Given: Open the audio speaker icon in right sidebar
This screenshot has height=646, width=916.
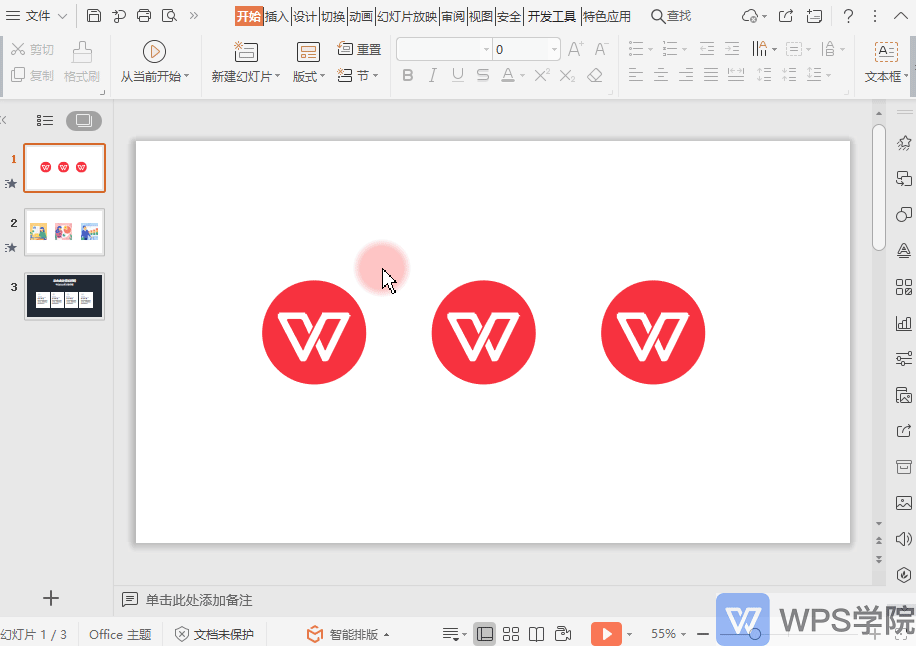Looking at the screenshot, I should 904,539.
